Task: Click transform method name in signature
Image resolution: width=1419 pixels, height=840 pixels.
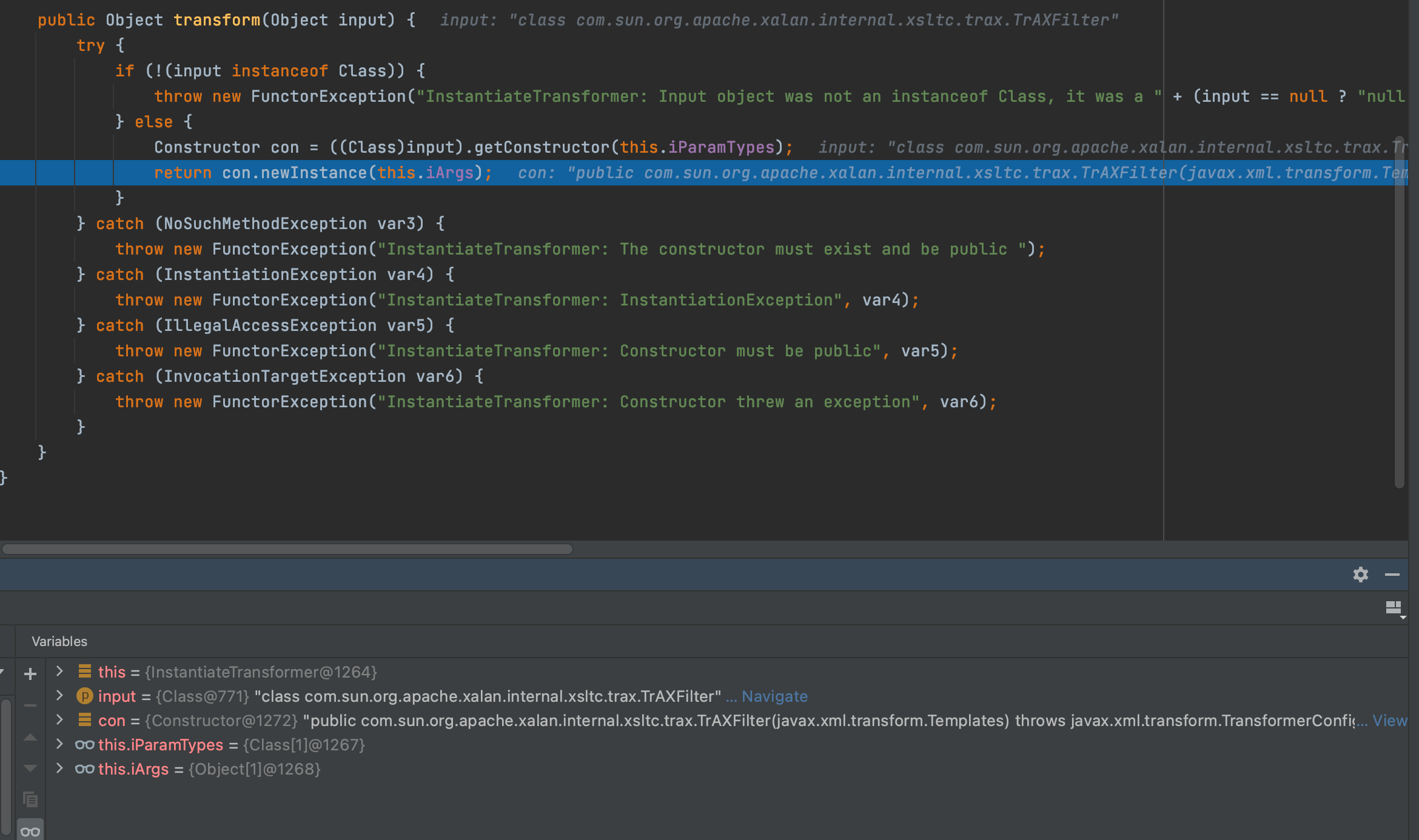Action: 217,20
